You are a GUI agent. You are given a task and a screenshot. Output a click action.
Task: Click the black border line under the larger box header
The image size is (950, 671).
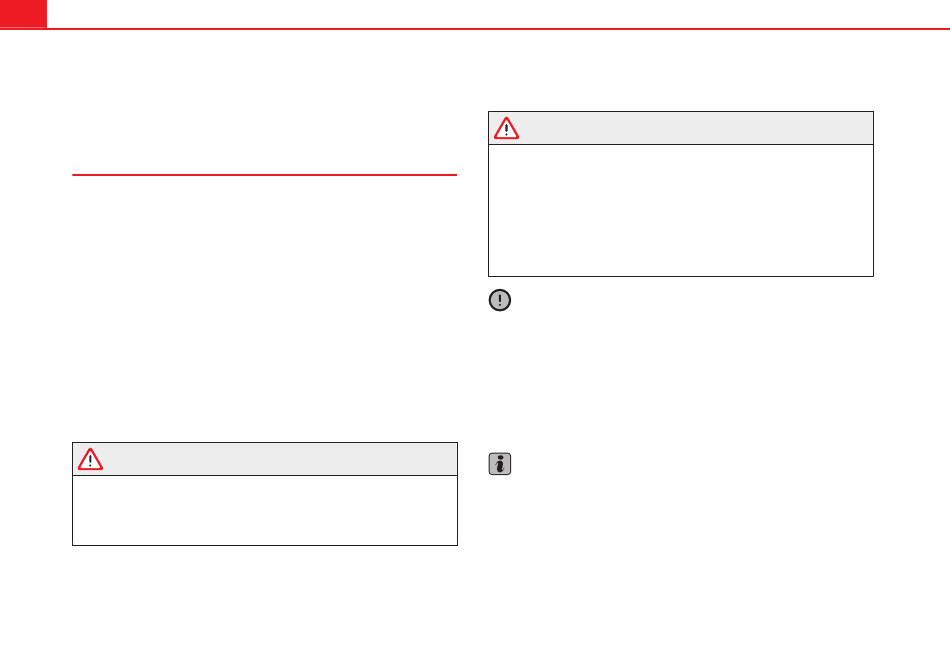coord(681,145)
